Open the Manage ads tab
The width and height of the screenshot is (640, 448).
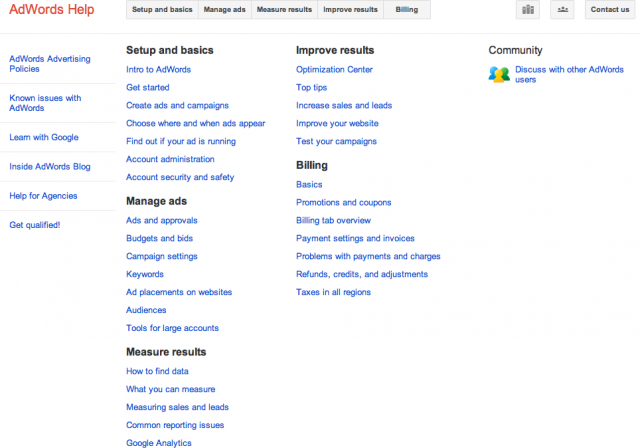click(x=224, y=9)
